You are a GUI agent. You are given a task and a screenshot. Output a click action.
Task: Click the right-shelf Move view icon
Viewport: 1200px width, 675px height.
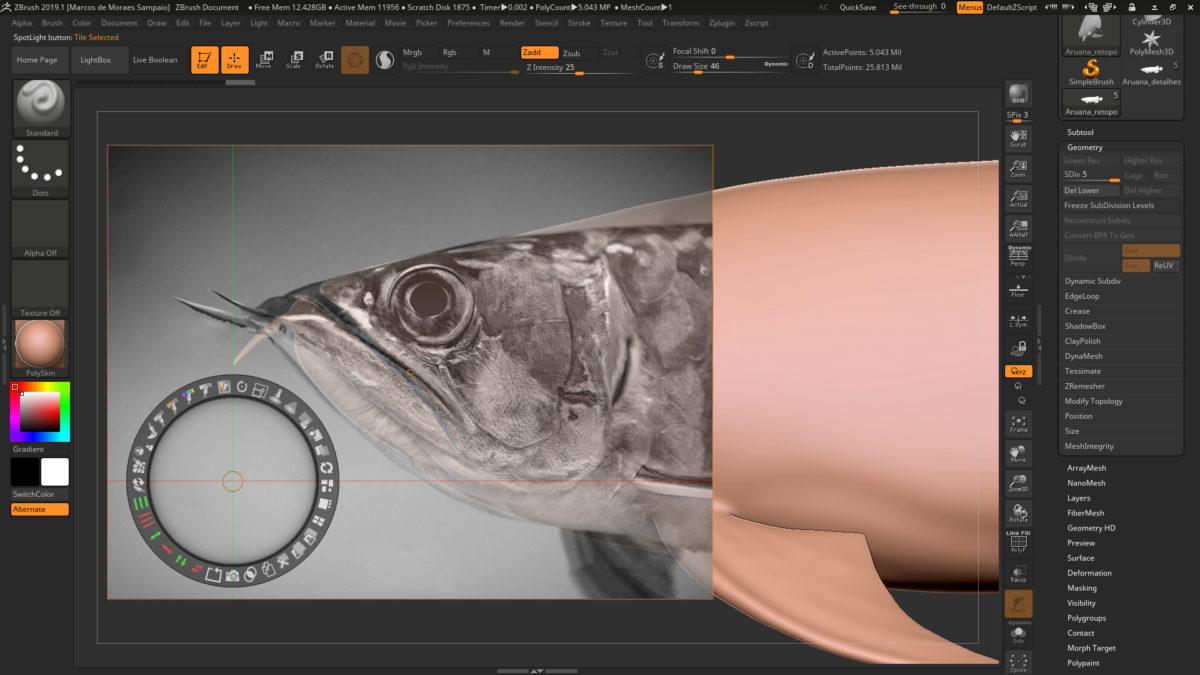[1018, 453]
